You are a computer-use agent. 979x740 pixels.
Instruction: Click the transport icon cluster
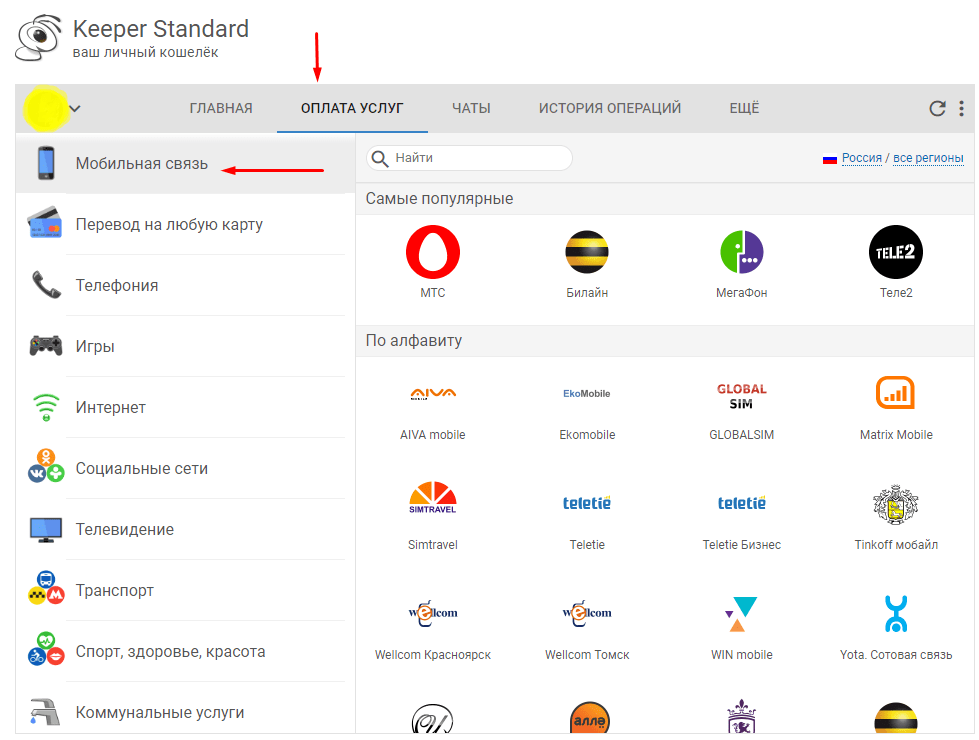tap(46, 588)
